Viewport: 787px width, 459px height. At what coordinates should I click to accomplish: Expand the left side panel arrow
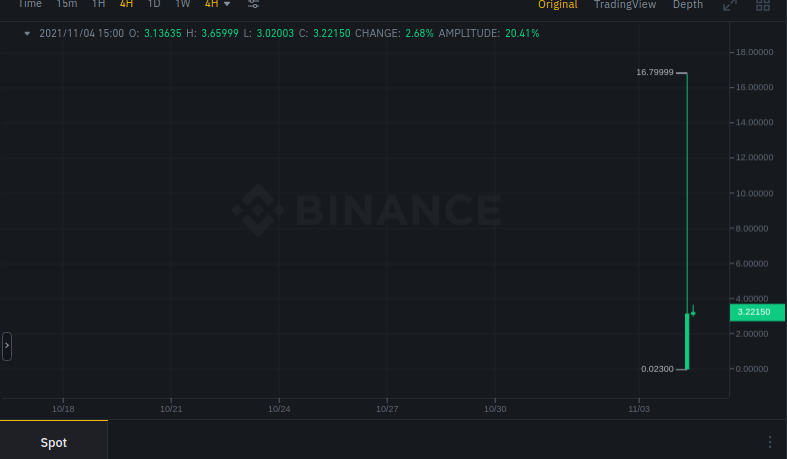[7, 346]
